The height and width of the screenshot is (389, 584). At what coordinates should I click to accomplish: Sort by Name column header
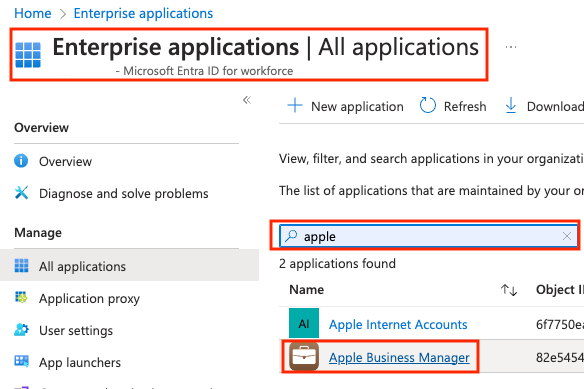307,290
